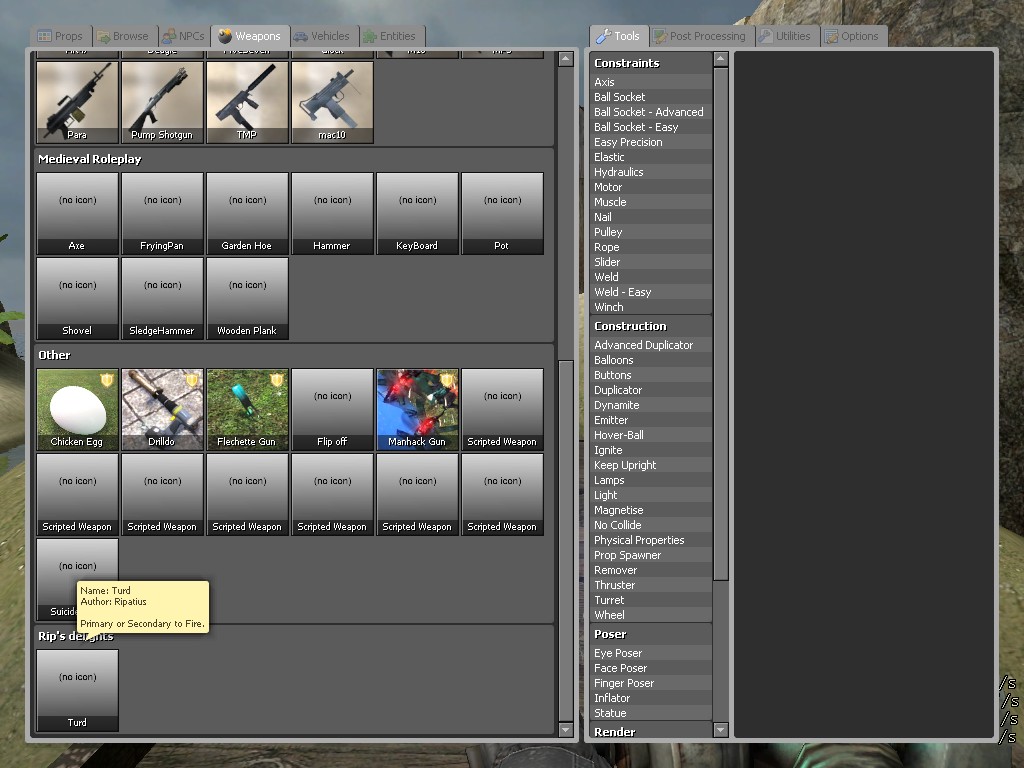Select the Drilldo weapon icon
1024x768 pixels.
click(x=162, y=409)
